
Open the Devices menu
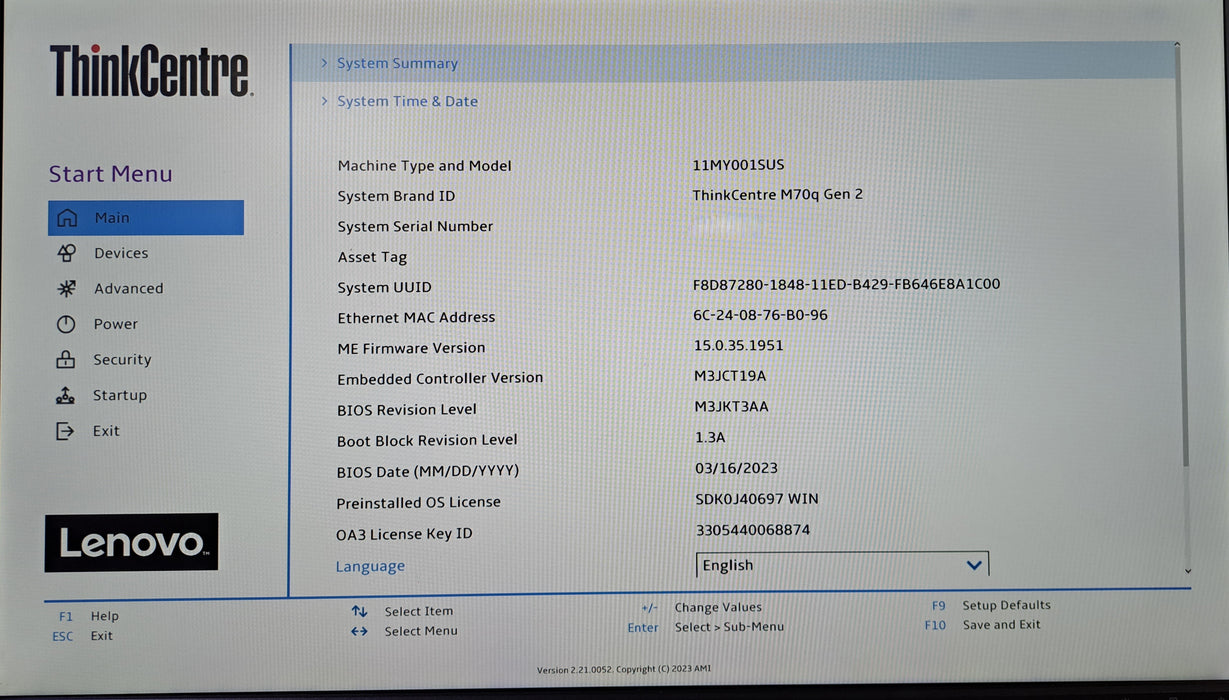pos(121,253)
